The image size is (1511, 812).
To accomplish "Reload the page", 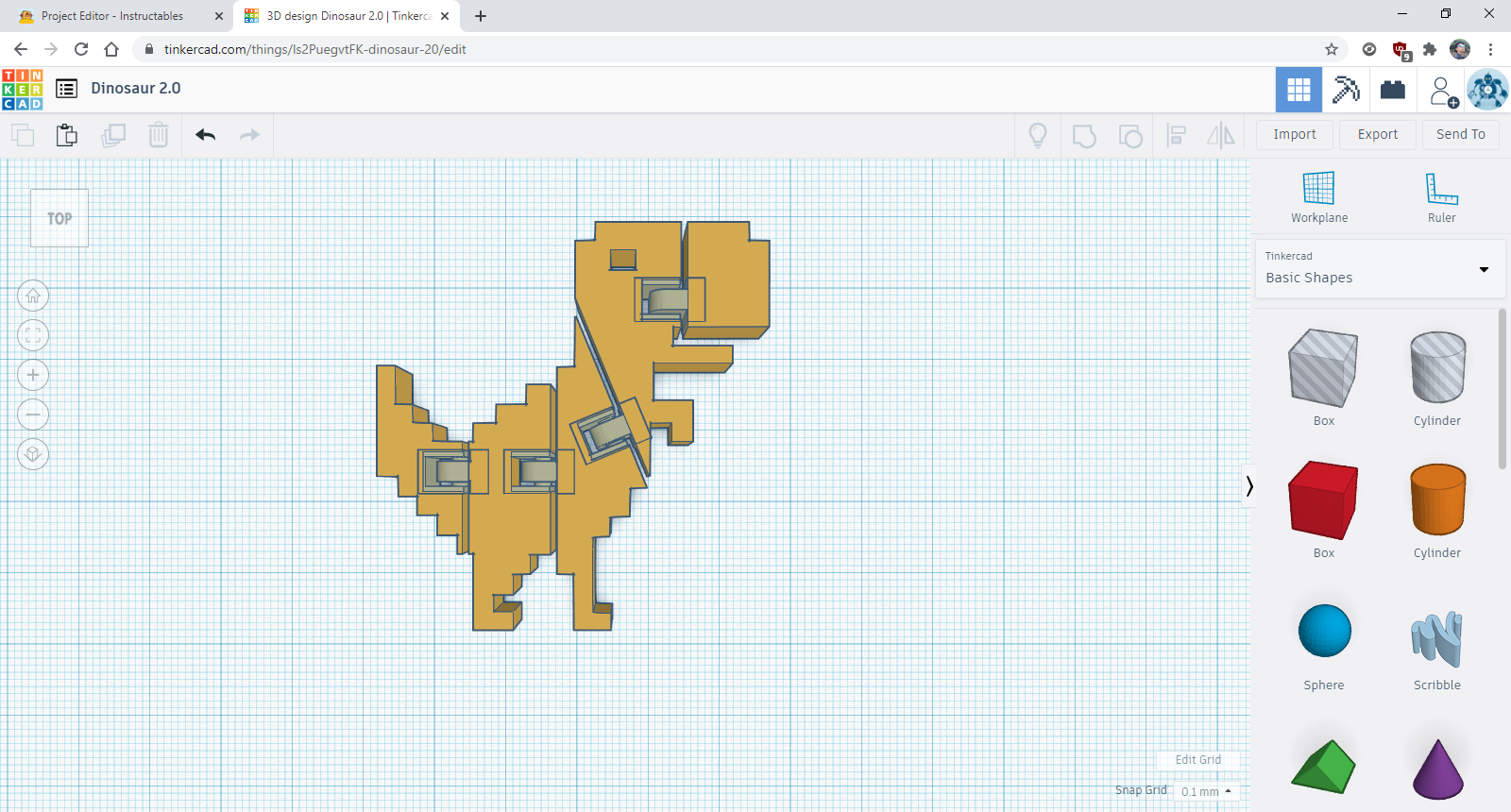I will pos(81,49).
